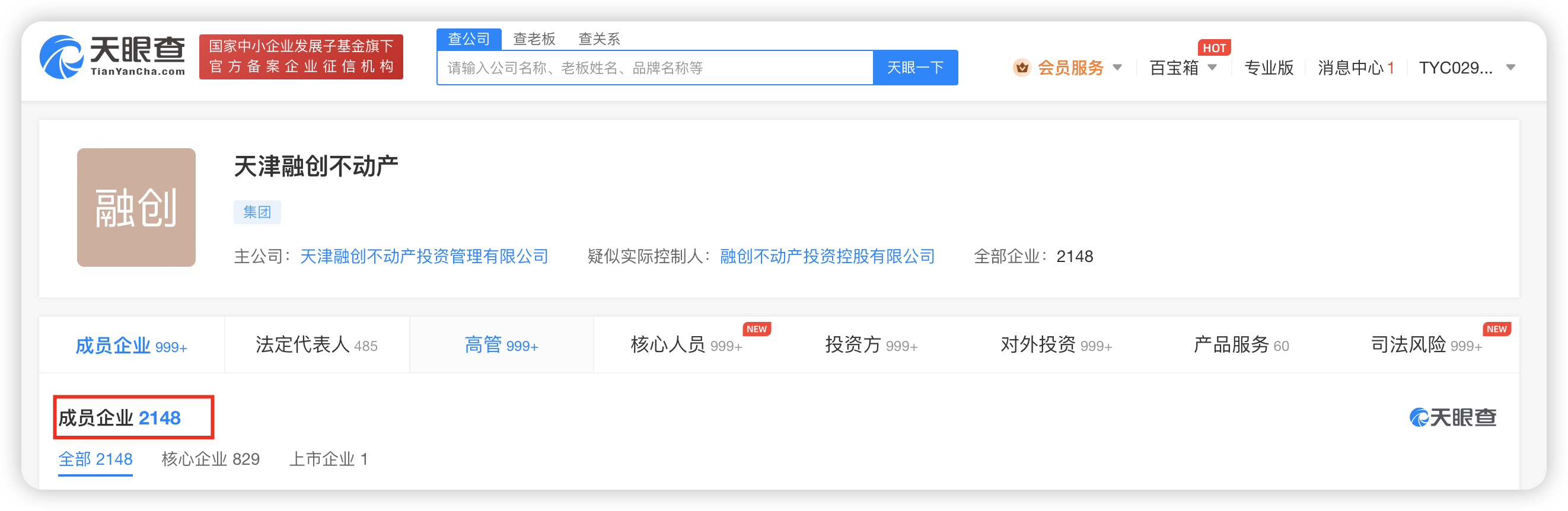Click the 天津融创不动产 group title
Viewport: 1568px width, 511px height.
click(x=316, y=167)
